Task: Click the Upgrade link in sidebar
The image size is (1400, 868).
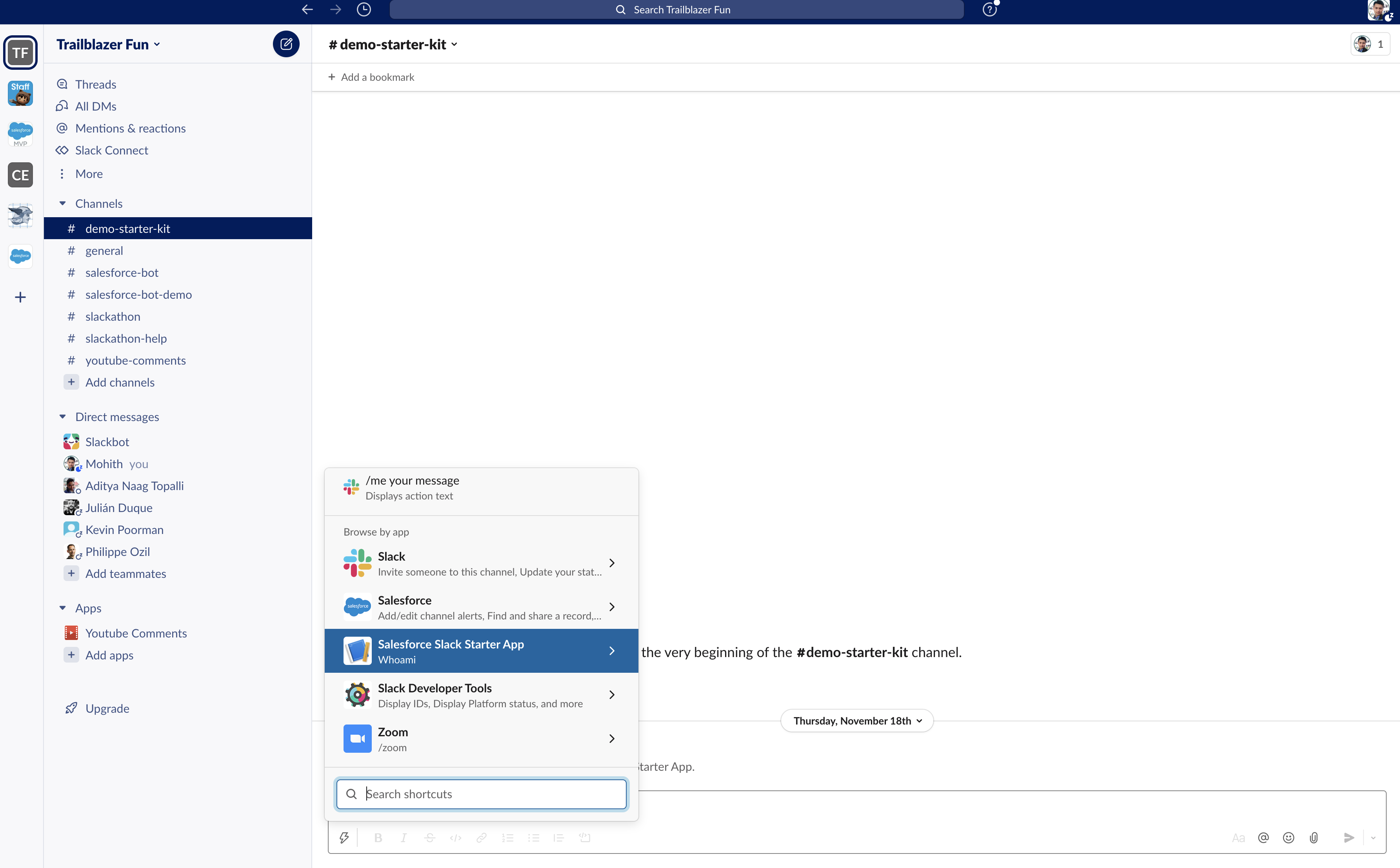Action: [x=107, y=708]
